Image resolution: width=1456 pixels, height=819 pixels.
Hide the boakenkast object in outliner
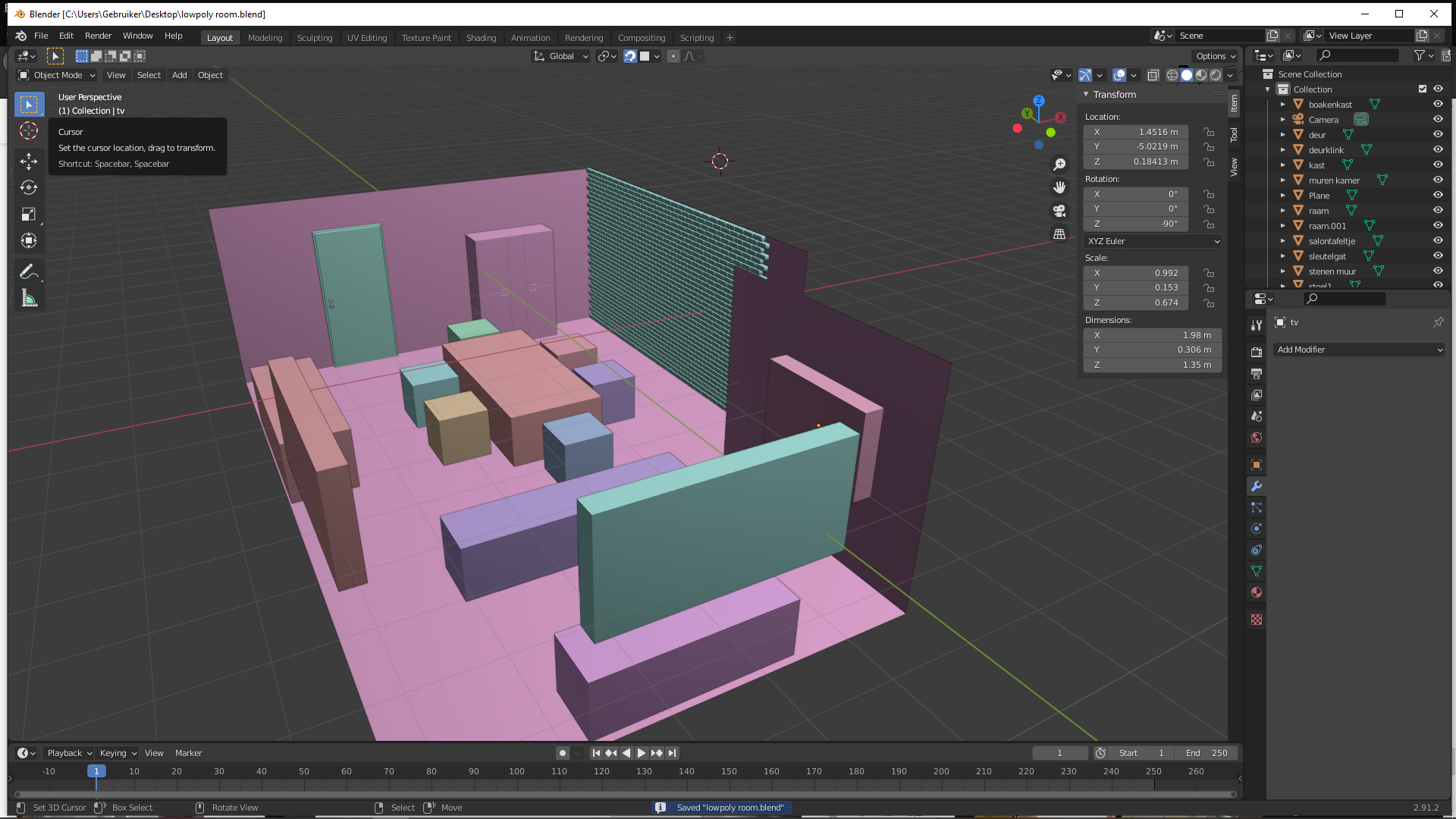pos(1438,105)
